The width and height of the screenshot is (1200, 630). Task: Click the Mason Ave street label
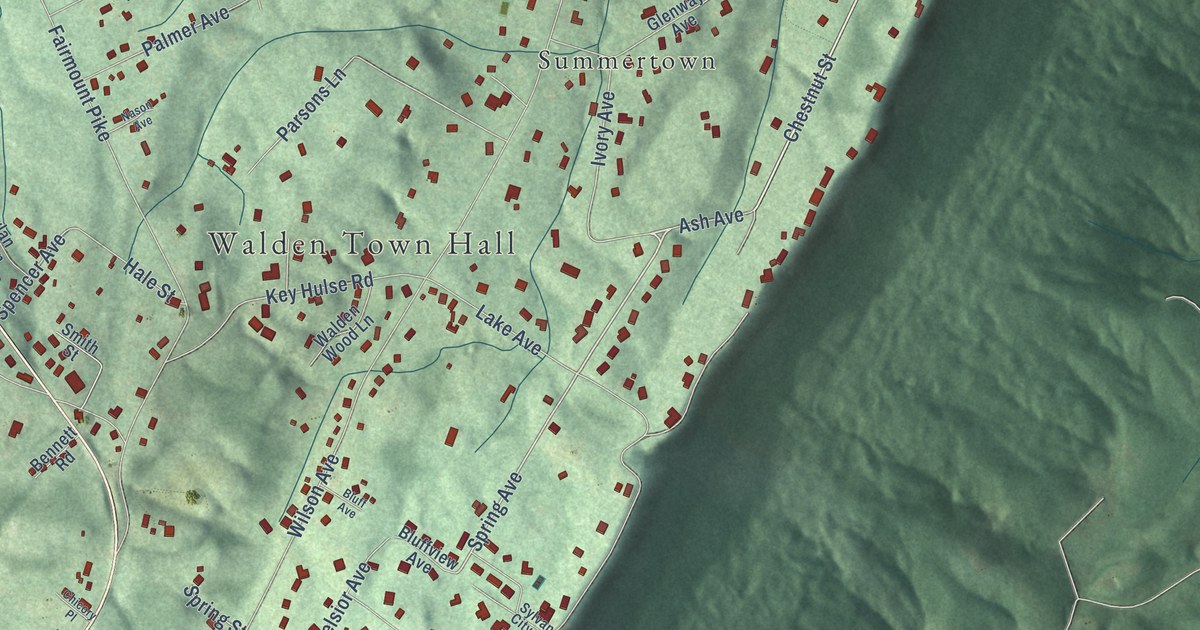tap(138, 117)
